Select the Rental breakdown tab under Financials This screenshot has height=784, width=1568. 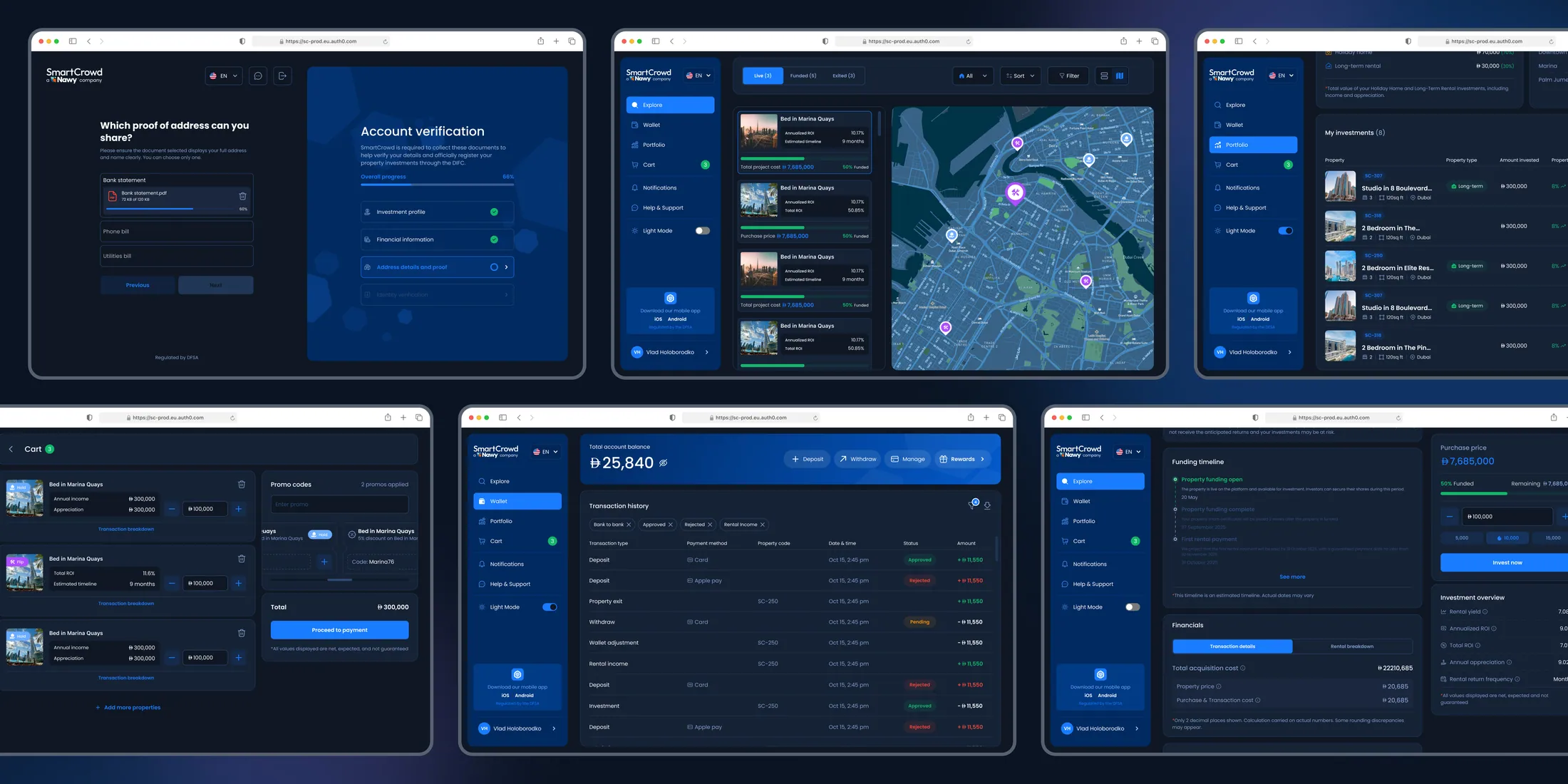pyautogui.click(x=1352, y=646)
